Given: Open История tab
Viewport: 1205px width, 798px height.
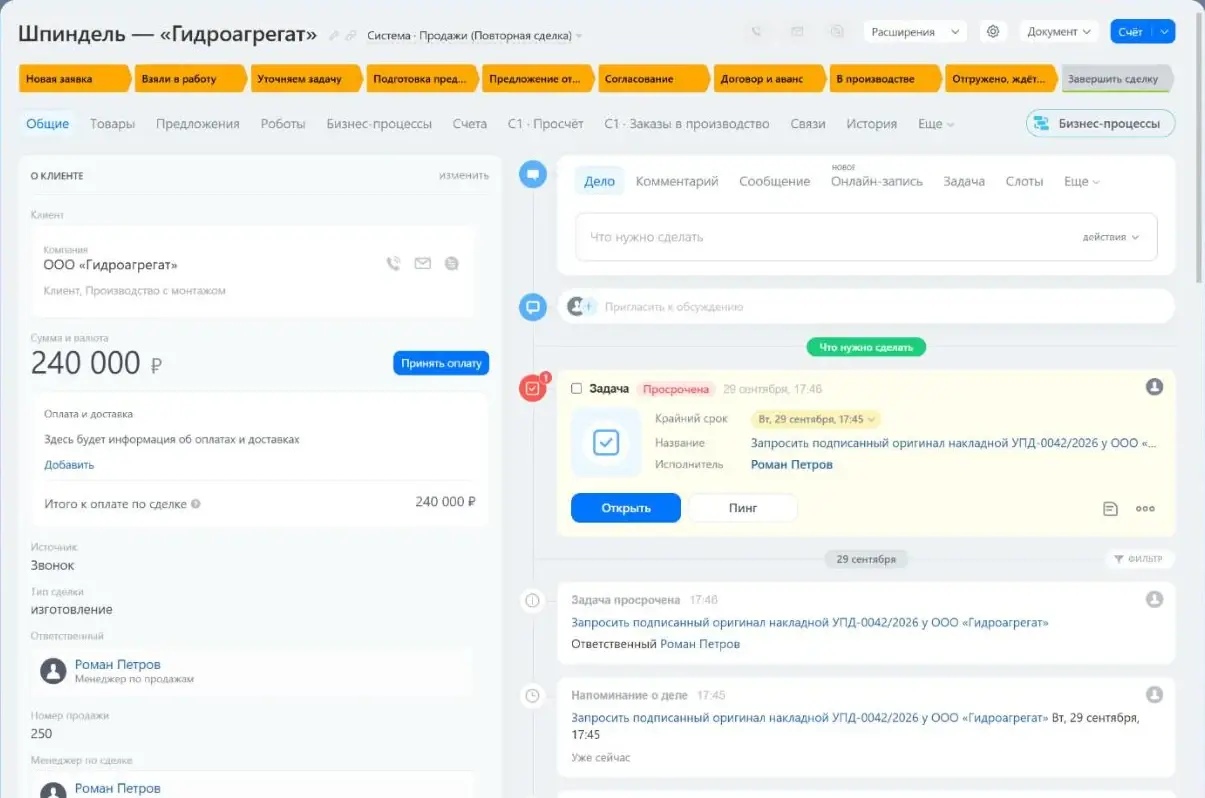Looking at the screenshot, I should click(871, 124).
